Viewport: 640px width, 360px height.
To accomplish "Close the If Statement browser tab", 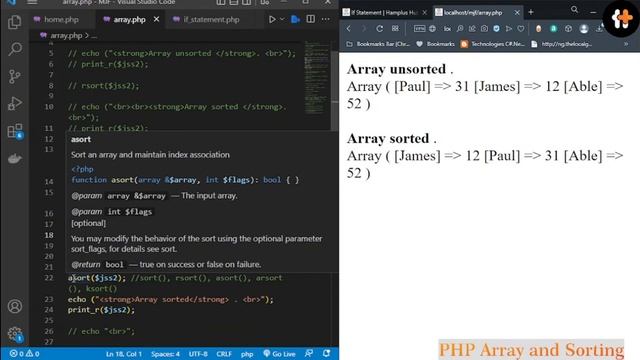I will coord(424,13).
